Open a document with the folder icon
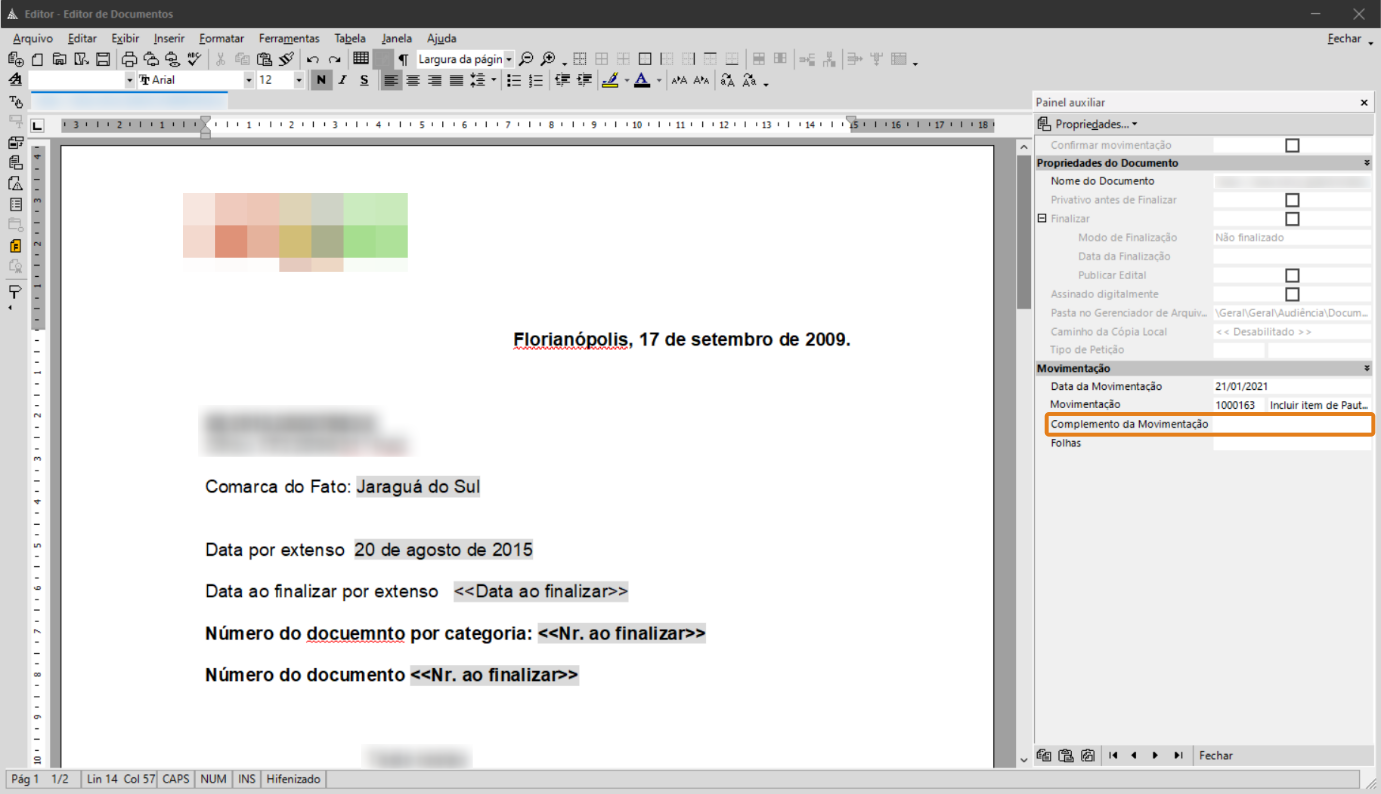Image resolution: width=1381 pixels, height=794 pixels. coord(59,59)
